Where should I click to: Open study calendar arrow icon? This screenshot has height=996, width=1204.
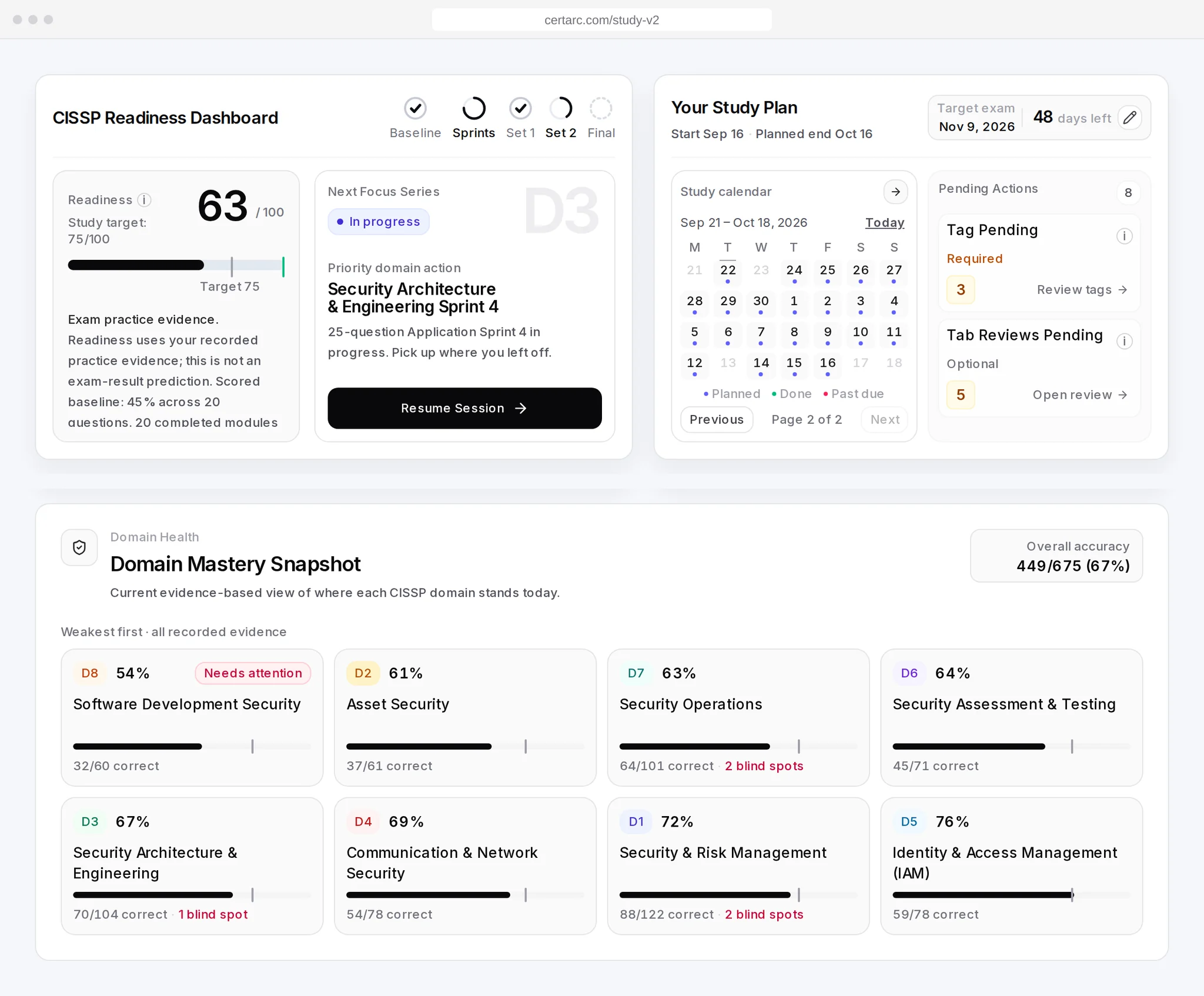pos(895,192)
